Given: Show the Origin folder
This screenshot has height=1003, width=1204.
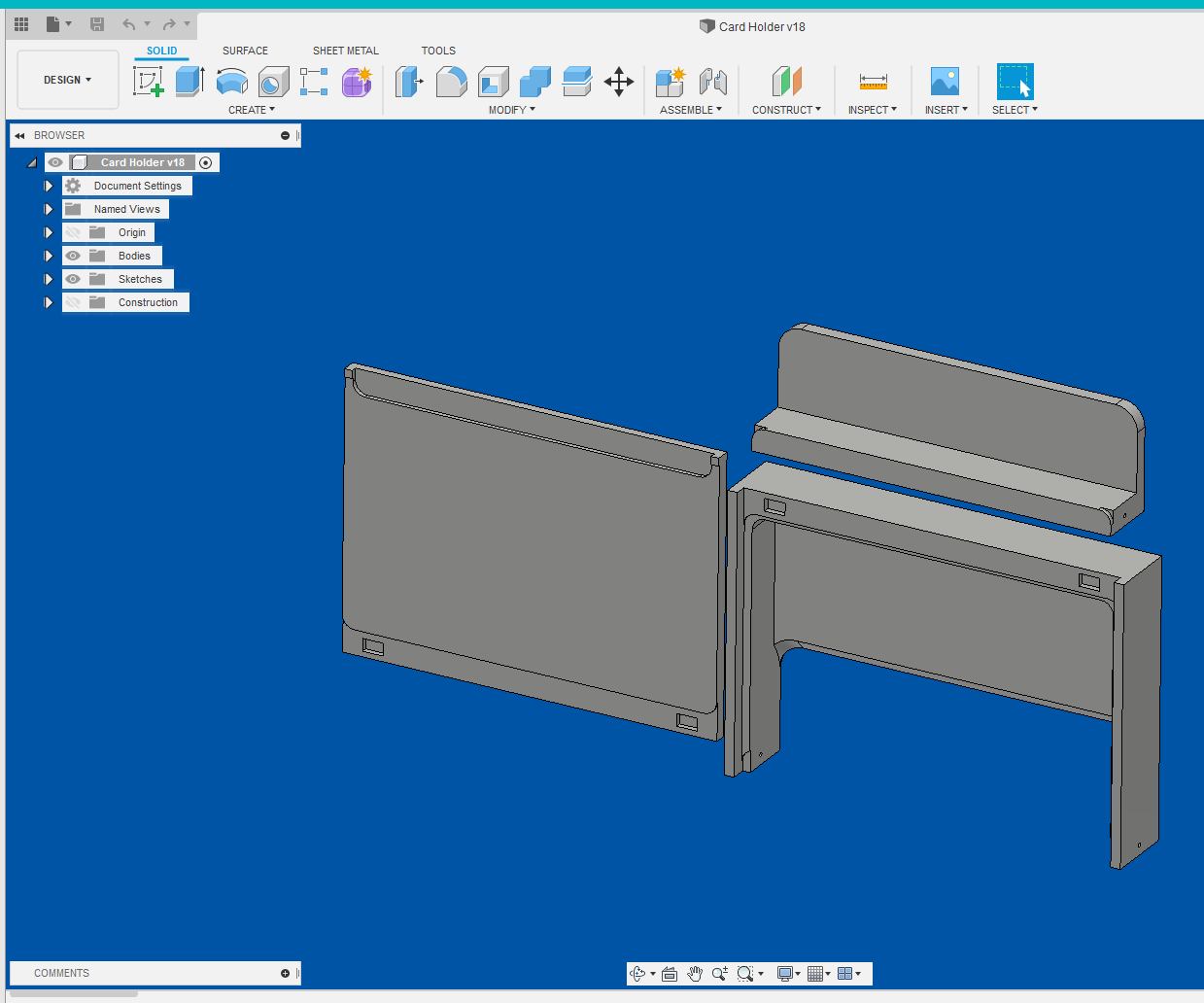Looking at the screenshot, I should point(73,232).
